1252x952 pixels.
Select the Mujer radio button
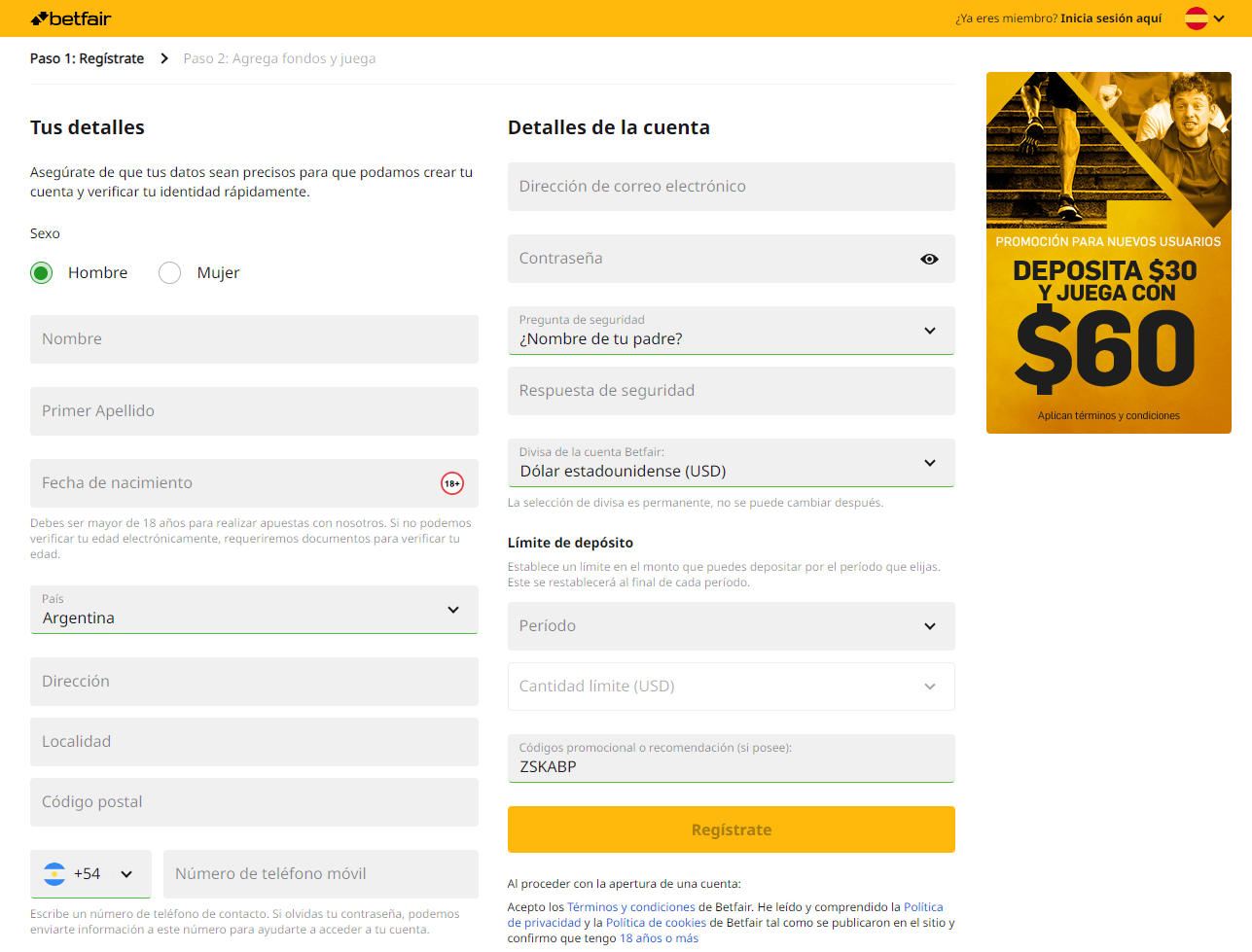(x=170, y=273)
